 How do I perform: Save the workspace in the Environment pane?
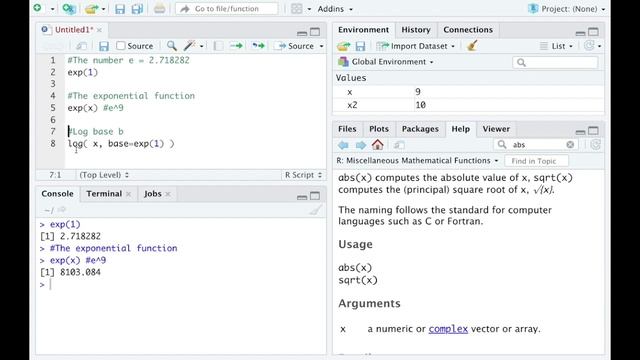[360, 46]
